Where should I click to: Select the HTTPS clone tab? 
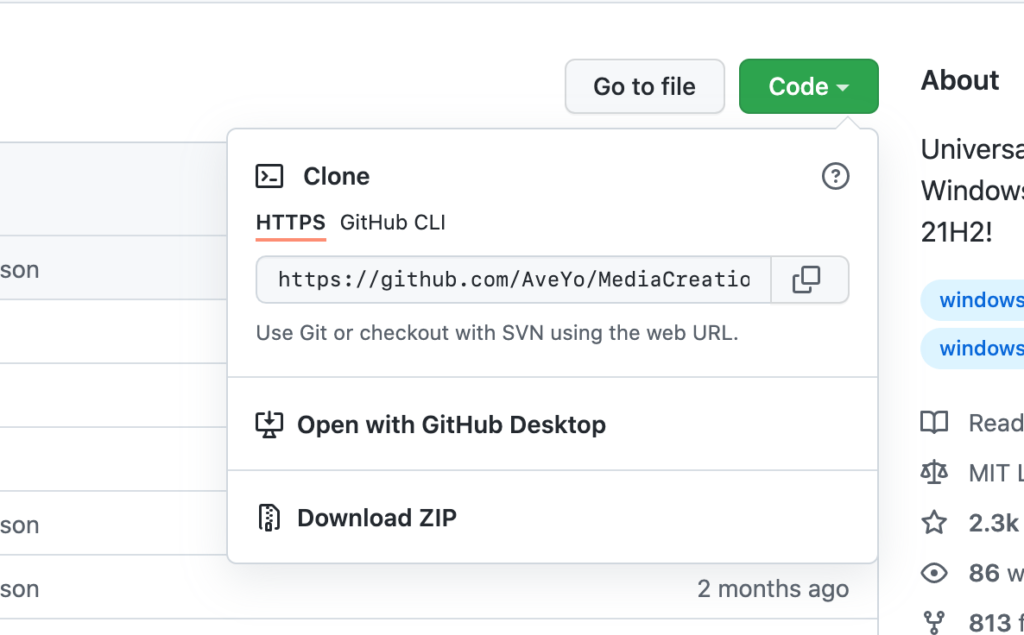[291, 223]
